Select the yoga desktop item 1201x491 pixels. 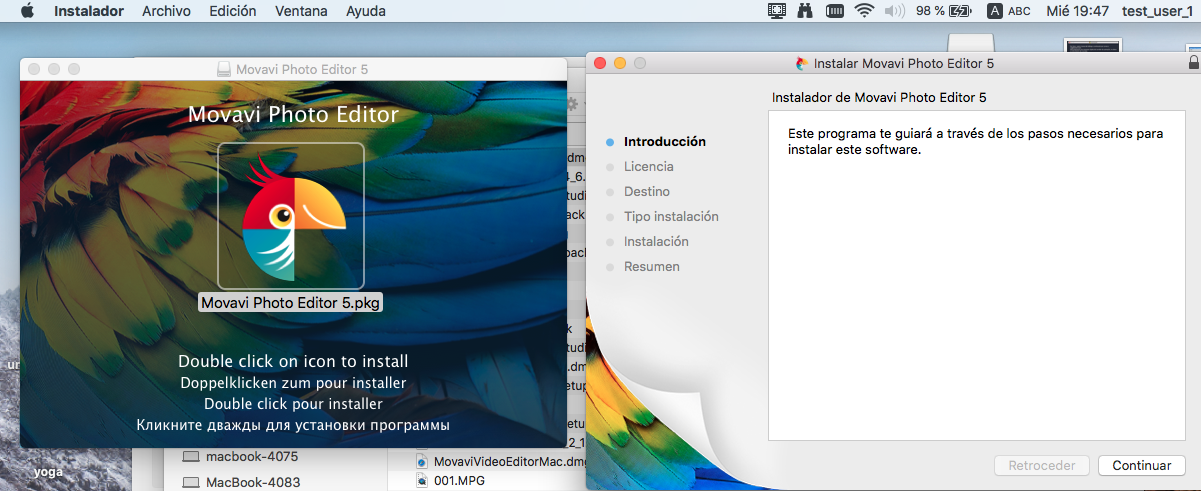49,472
